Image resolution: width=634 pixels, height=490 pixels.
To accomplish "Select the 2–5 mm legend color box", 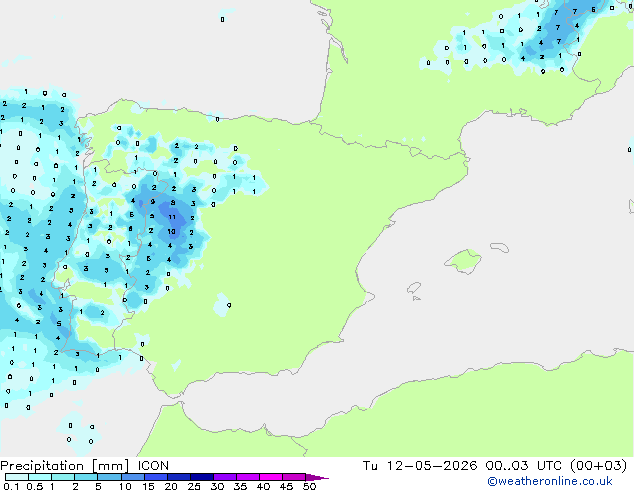I will [x=86, y=477].
